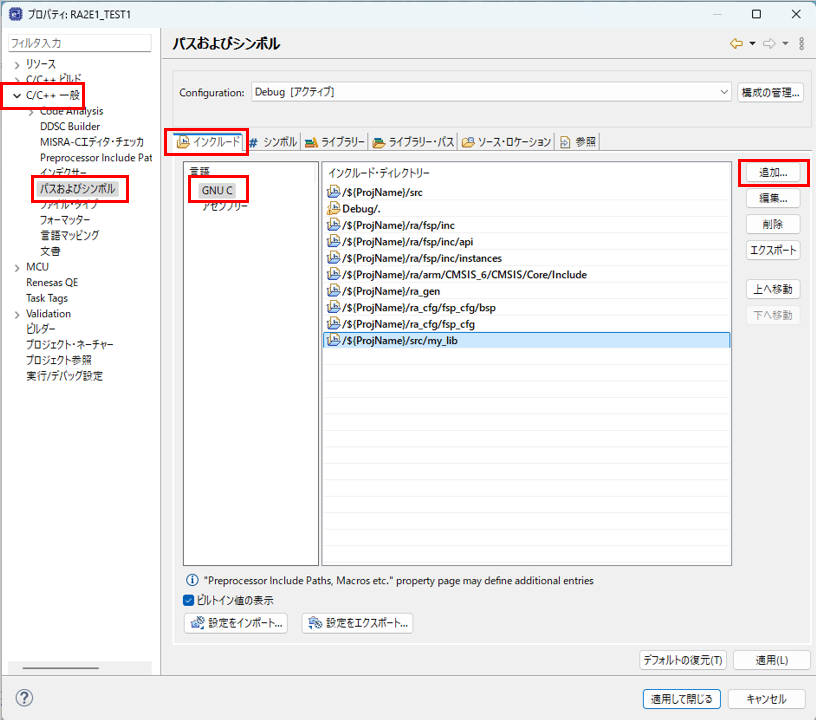Expand the Validation tree node
Viewport: 816px width, 720px height.
17,314
